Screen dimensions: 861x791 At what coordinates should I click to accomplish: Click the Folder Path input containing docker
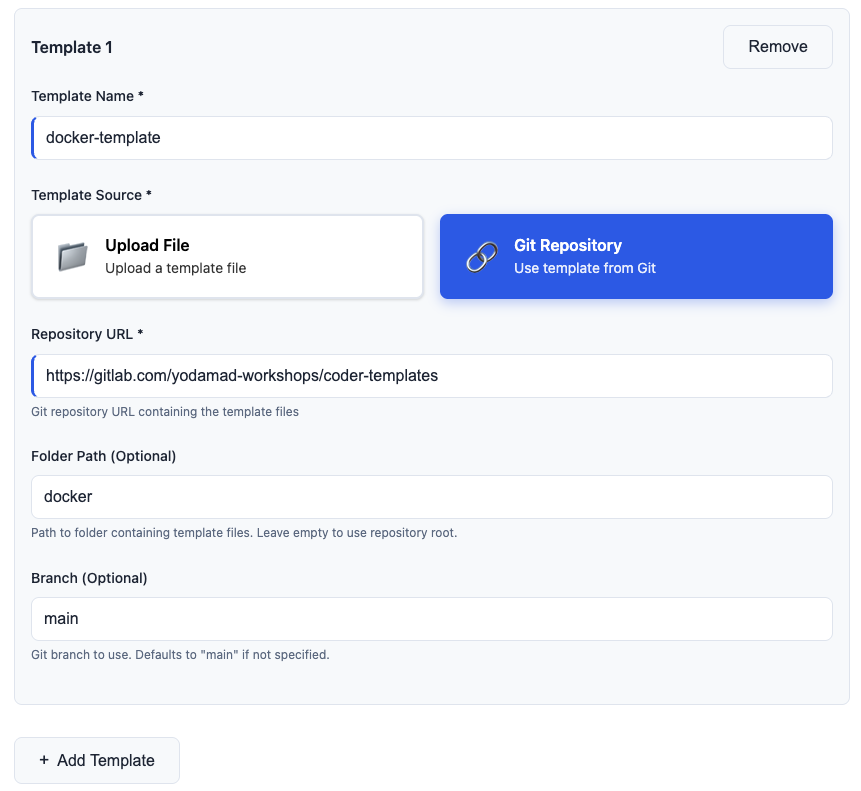[x=430, y=497]
